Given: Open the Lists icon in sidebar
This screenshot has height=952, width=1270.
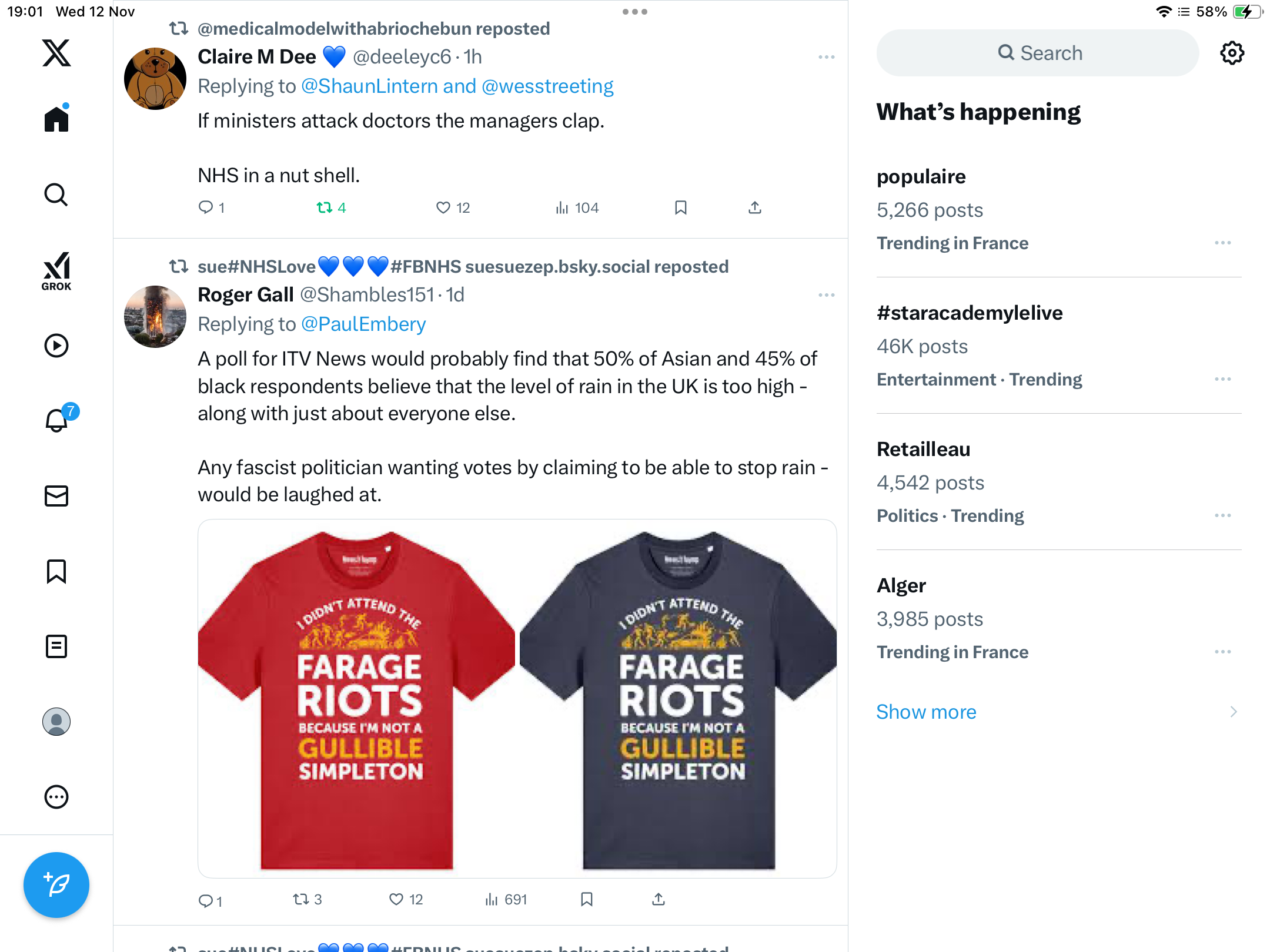Looking at the screenshot, I should (x=56, y=646).
